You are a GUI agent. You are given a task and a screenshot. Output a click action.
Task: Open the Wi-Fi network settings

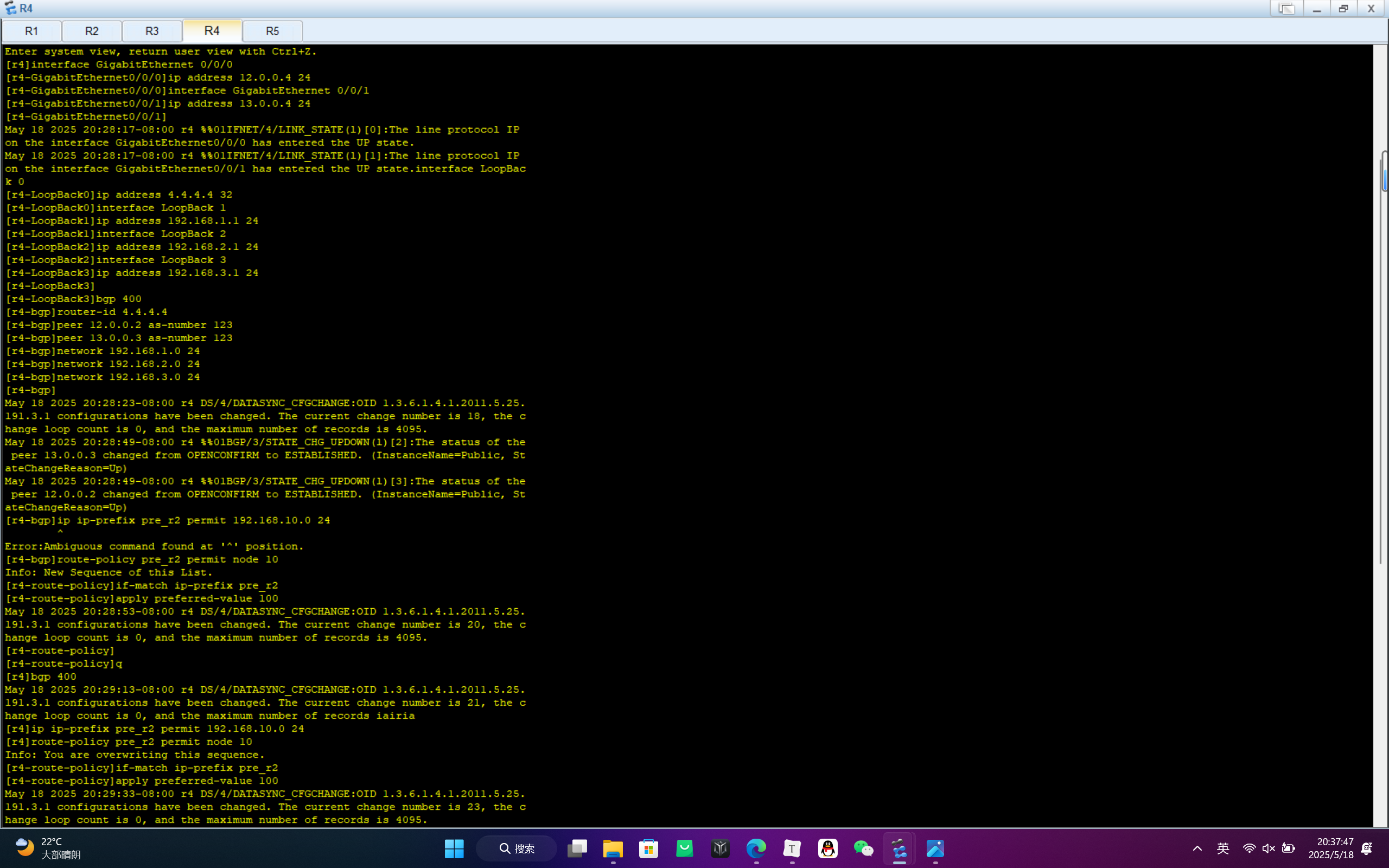tap(1249, 848)
